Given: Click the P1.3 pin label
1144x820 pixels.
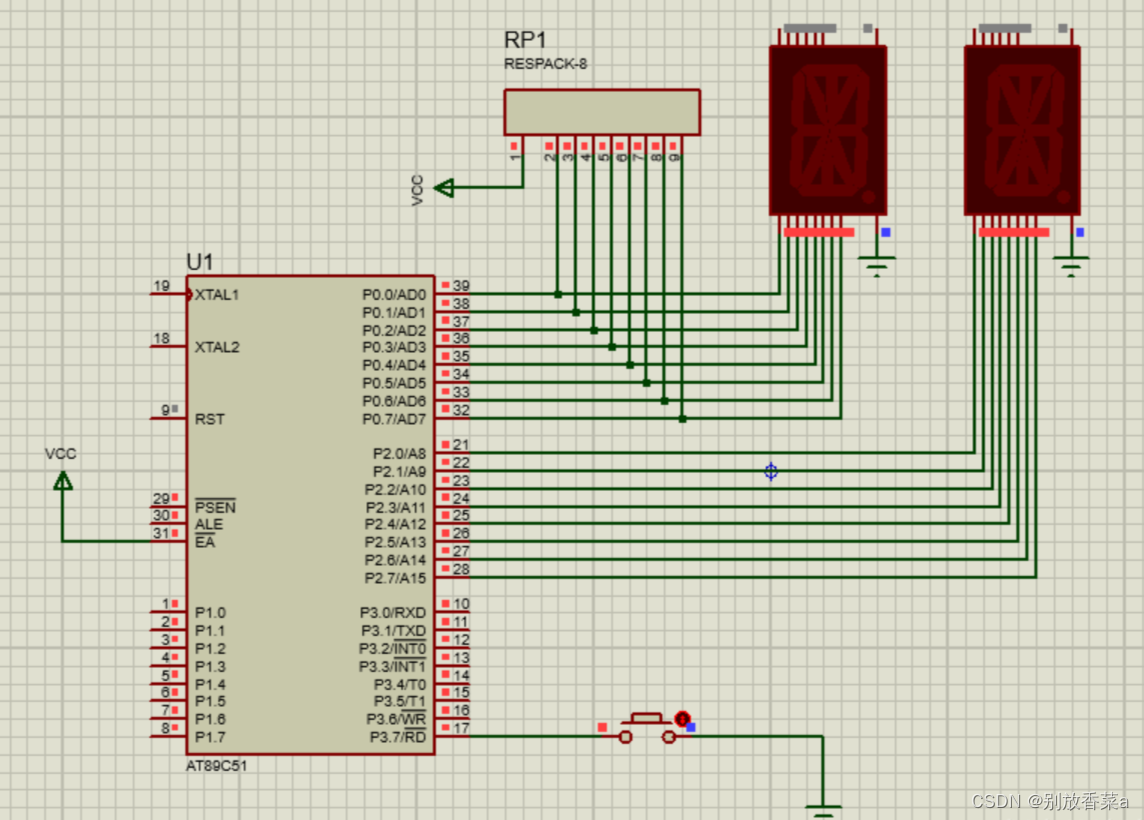Looking at the screenshot, I should [210, 667].
